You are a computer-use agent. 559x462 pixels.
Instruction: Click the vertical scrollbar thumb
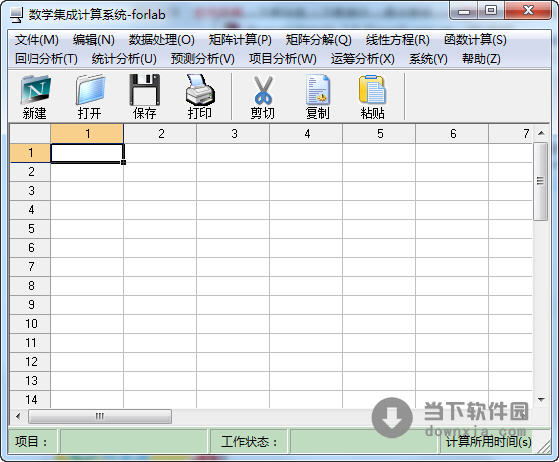[x=540, y=181]
